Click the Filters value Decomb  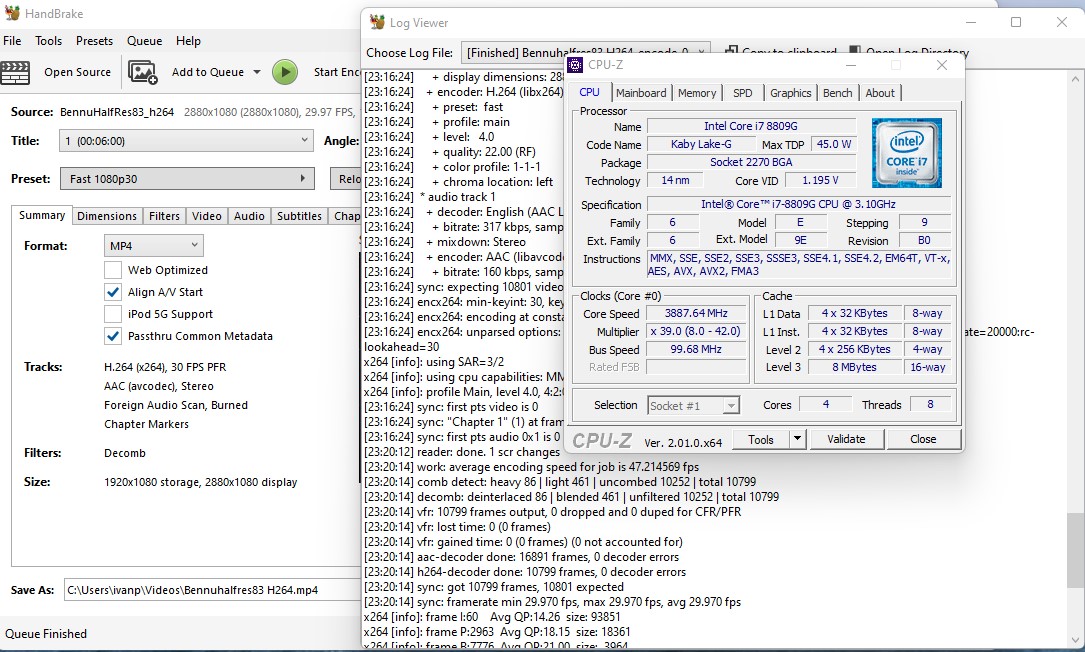(x=125, y=453)
